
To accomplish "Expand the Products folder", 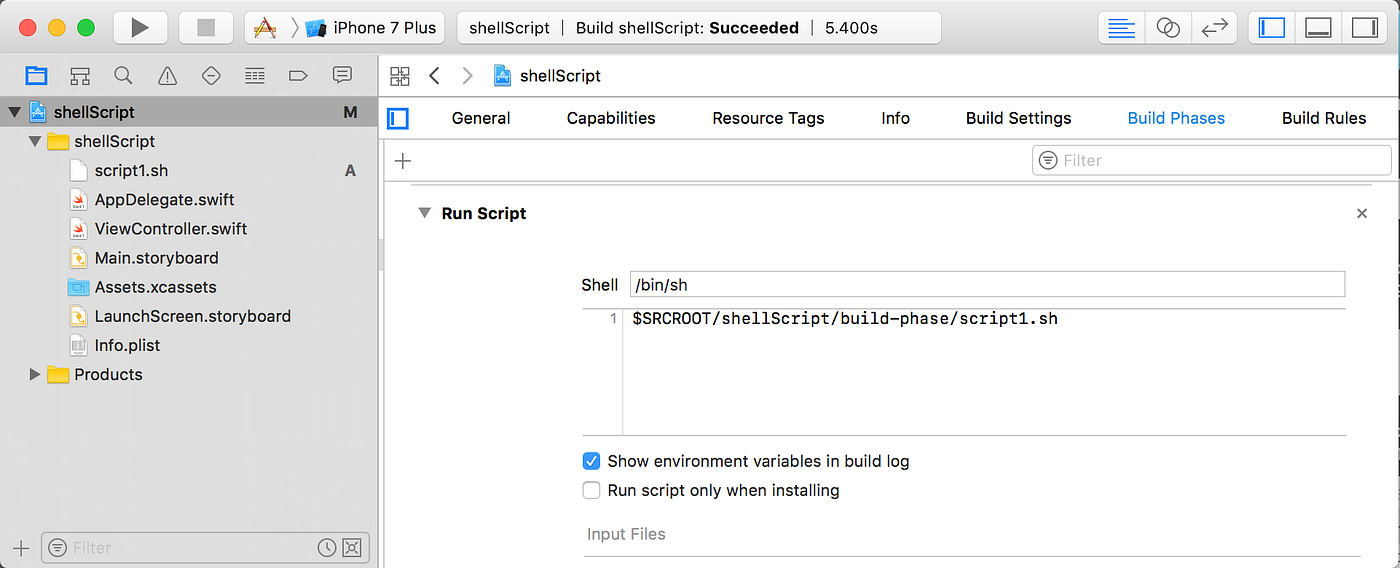I will point(35,375).
